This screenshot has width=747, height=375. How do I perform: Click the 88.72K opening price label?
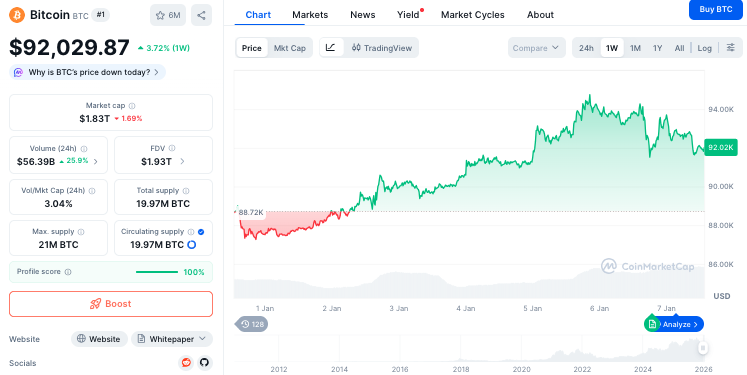click(251, 213)
